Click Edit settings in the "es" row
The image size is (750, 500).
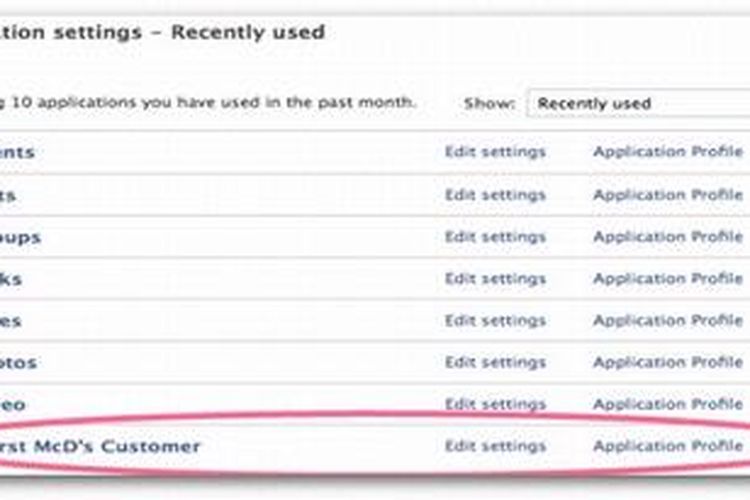tap(495, 321)
